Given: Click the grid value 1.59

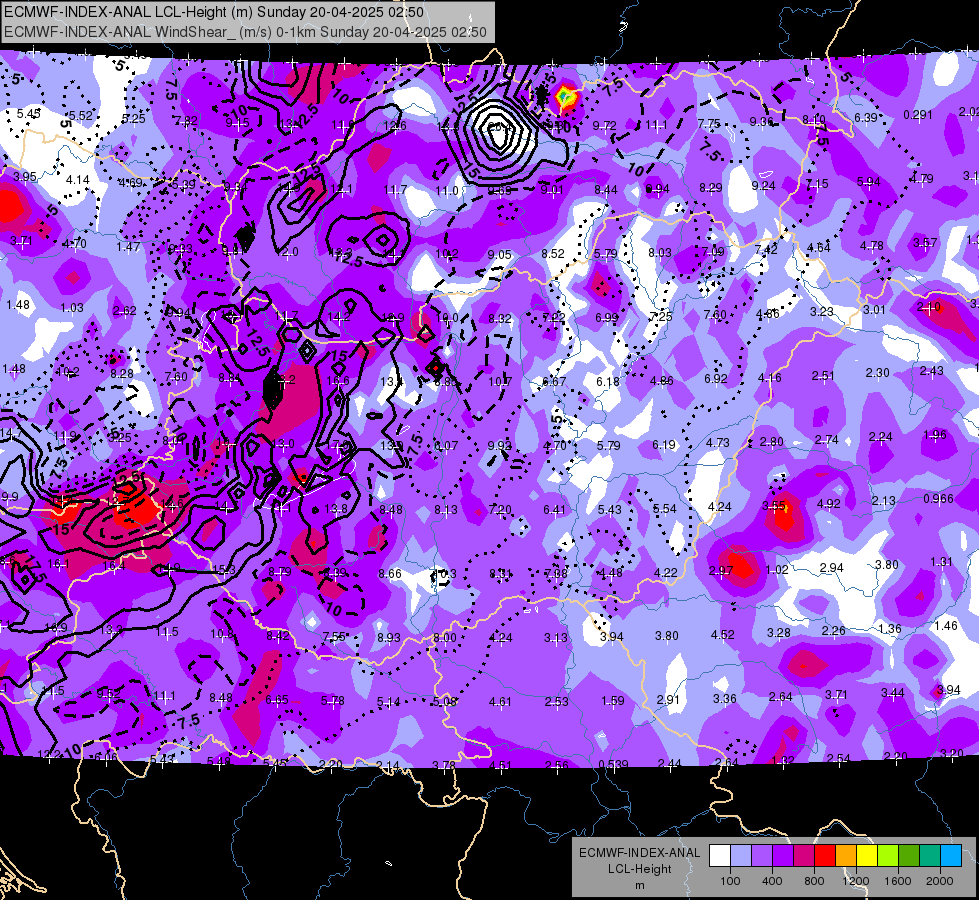Looking at the screenshot, I should pos(612,701).
